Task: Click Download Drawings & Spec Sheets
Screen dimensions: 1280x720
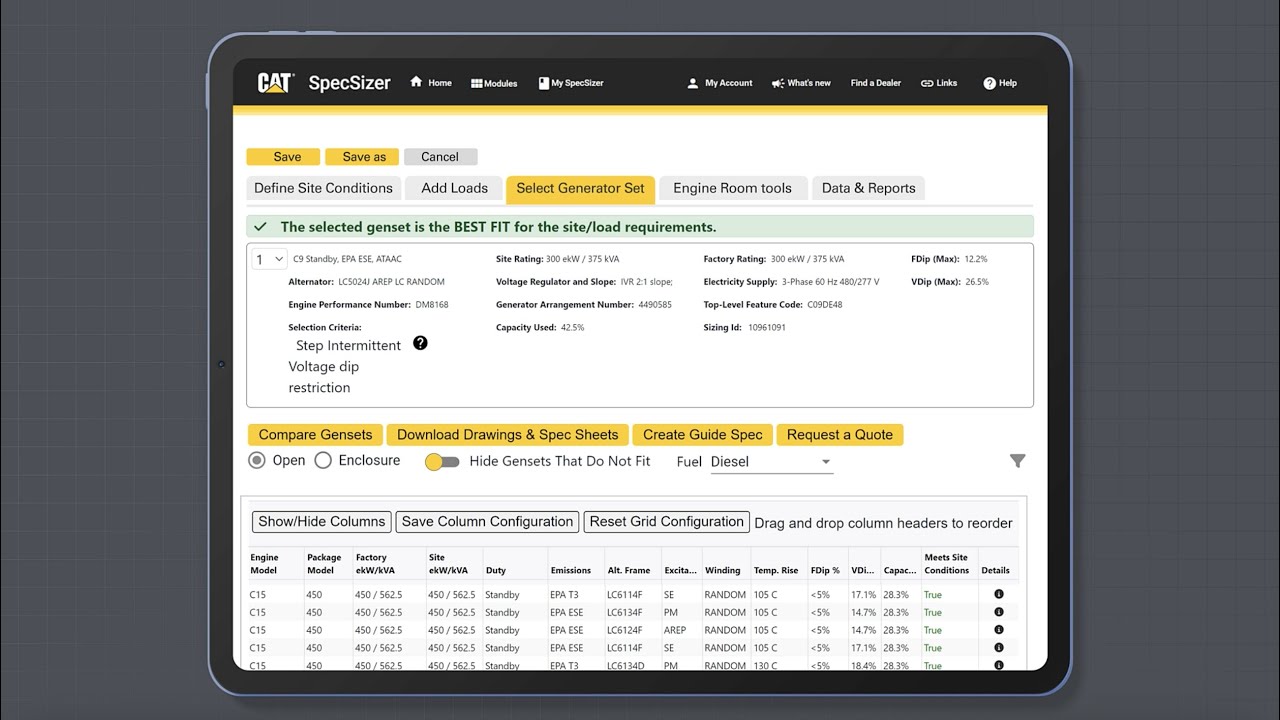Action: click(507, 435)
